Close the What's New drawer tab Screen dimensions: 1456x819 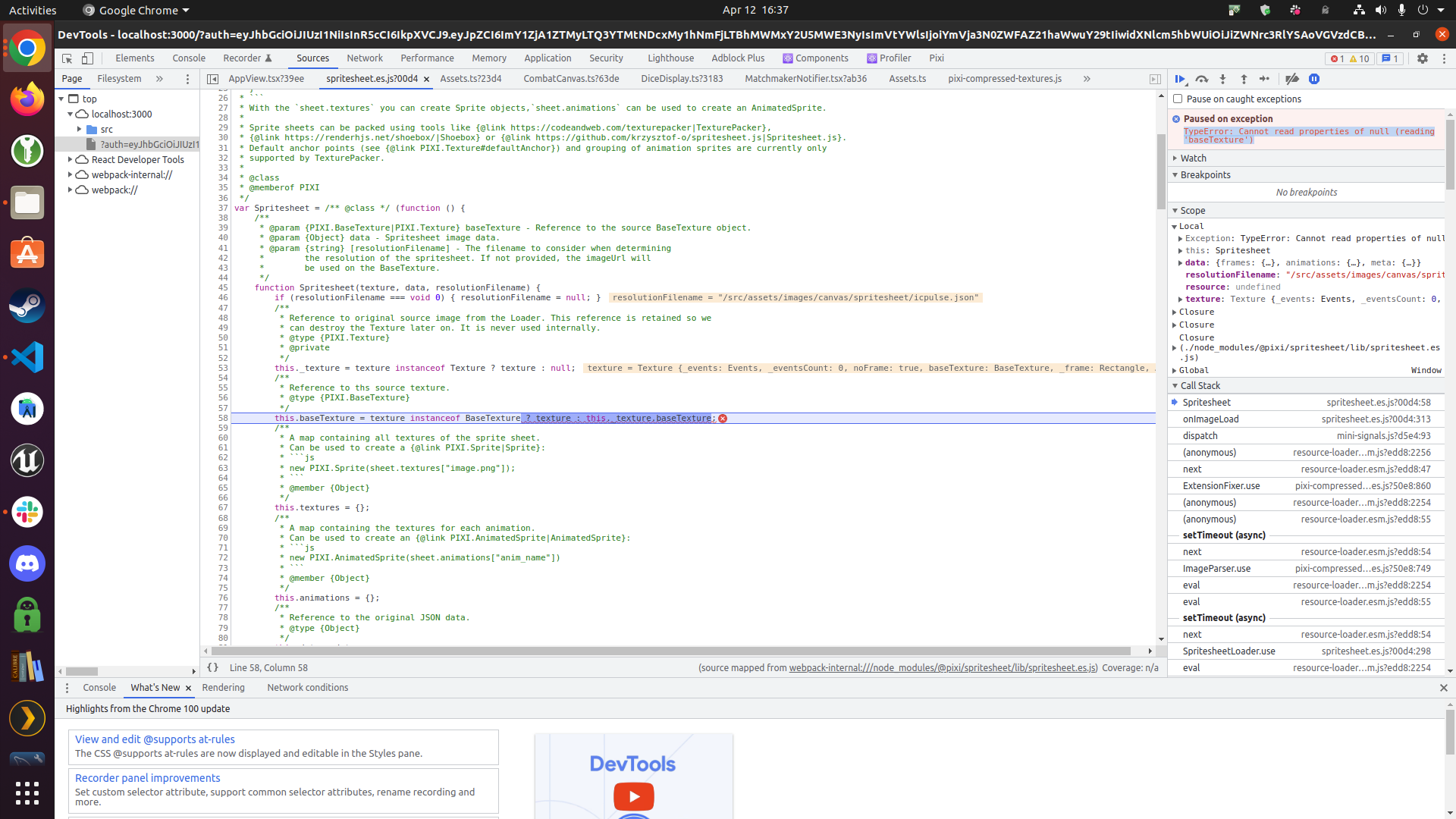[x=188, y=688]
